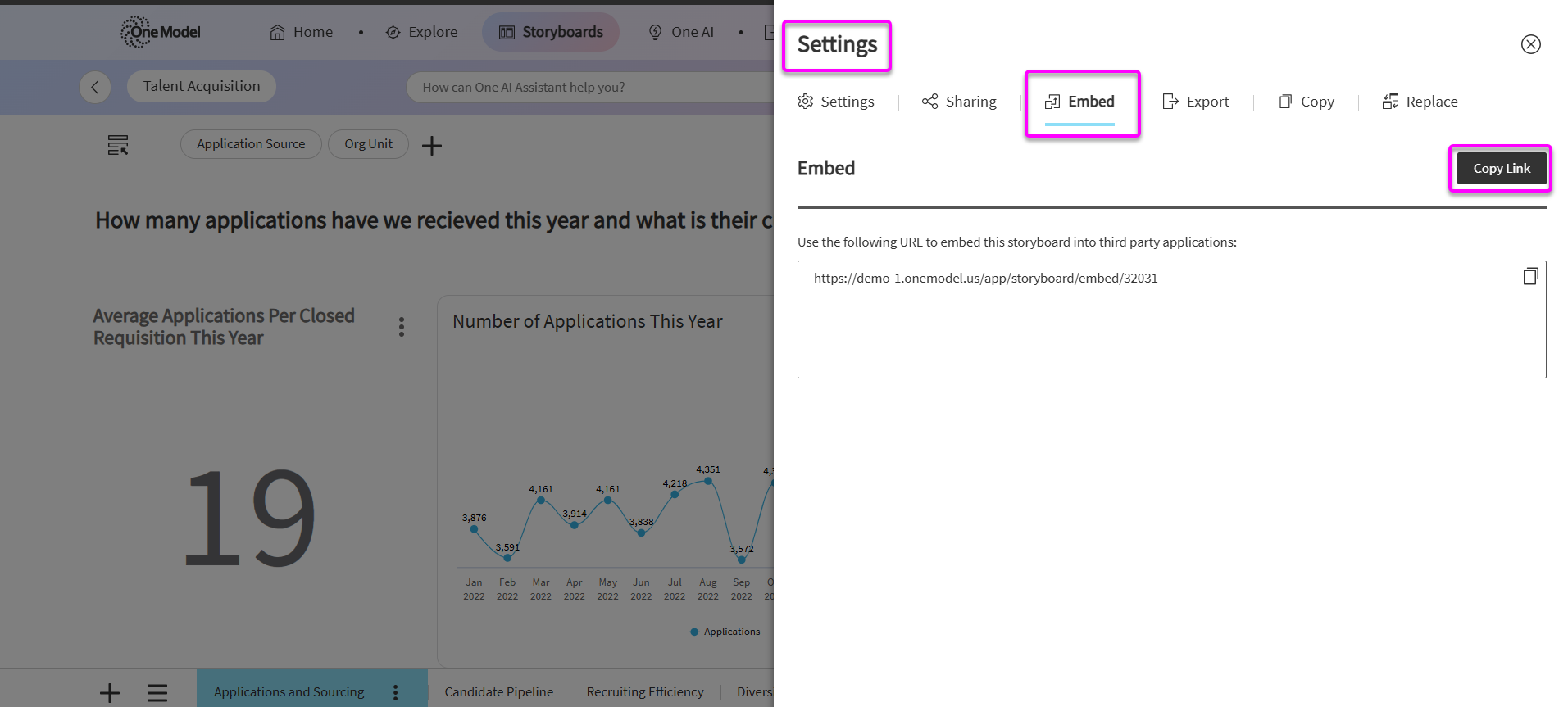The height and width of the screenshot is (707, 1568).
Task: Open the Replace tab
Action: (x=1420, y=102)
